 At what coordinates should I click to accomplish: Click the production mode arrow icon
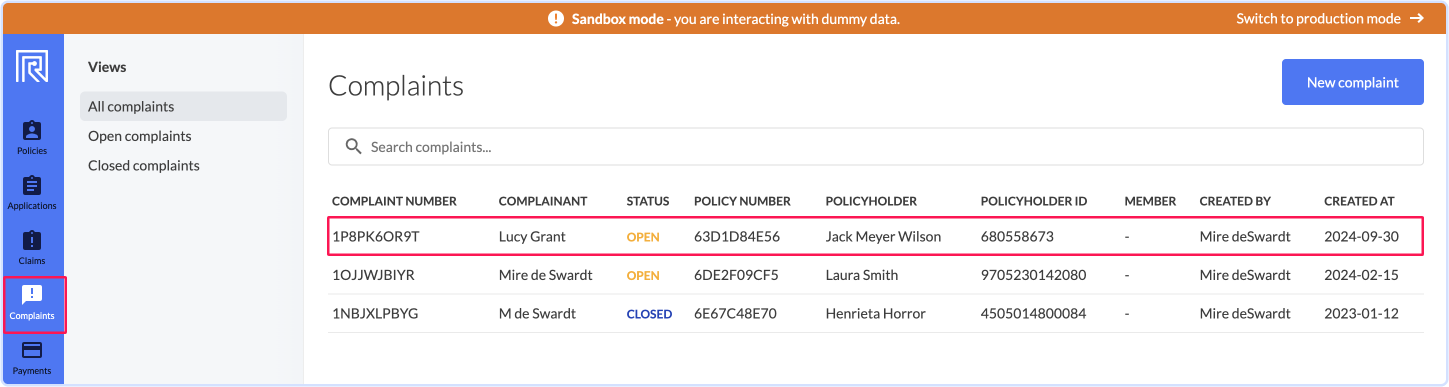[x=1416, y=18]
